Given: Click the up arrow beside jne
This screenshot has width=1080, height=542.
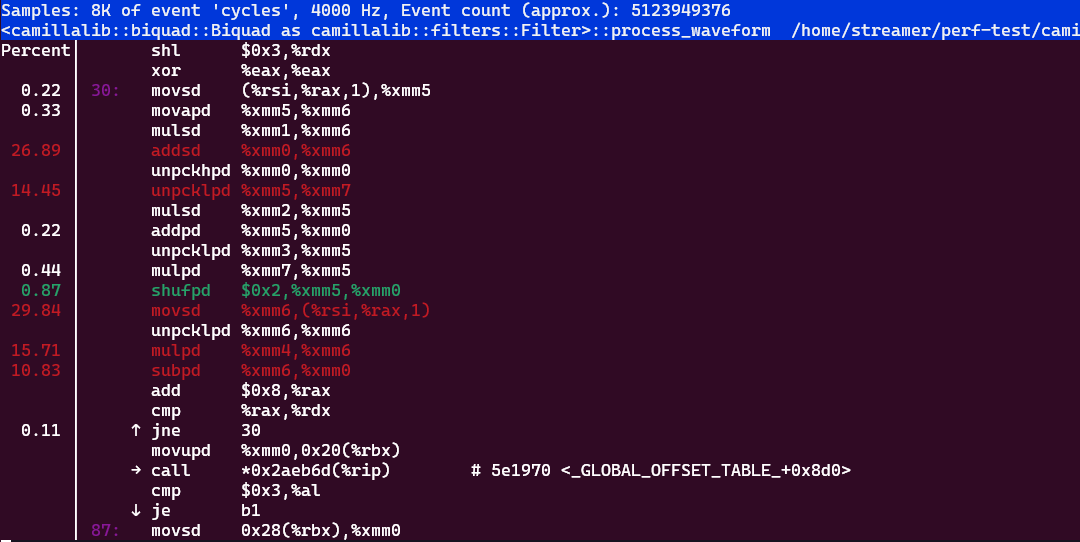Looking at the screenshot, I should tap(136, 430).
